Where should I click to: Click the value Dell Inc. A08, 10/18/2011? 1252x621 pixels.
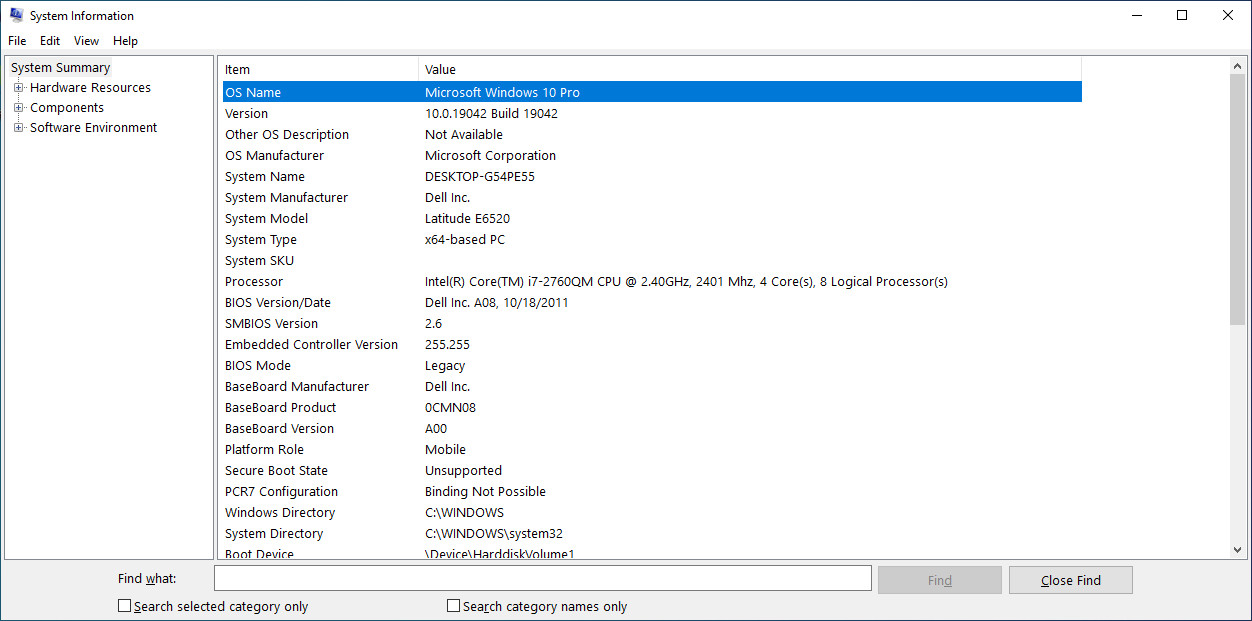tap(496, 302)
